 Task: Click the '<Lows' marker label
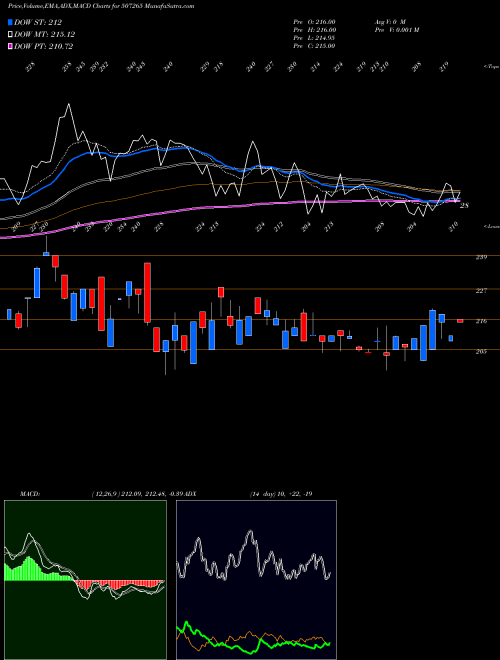(491, 226)
